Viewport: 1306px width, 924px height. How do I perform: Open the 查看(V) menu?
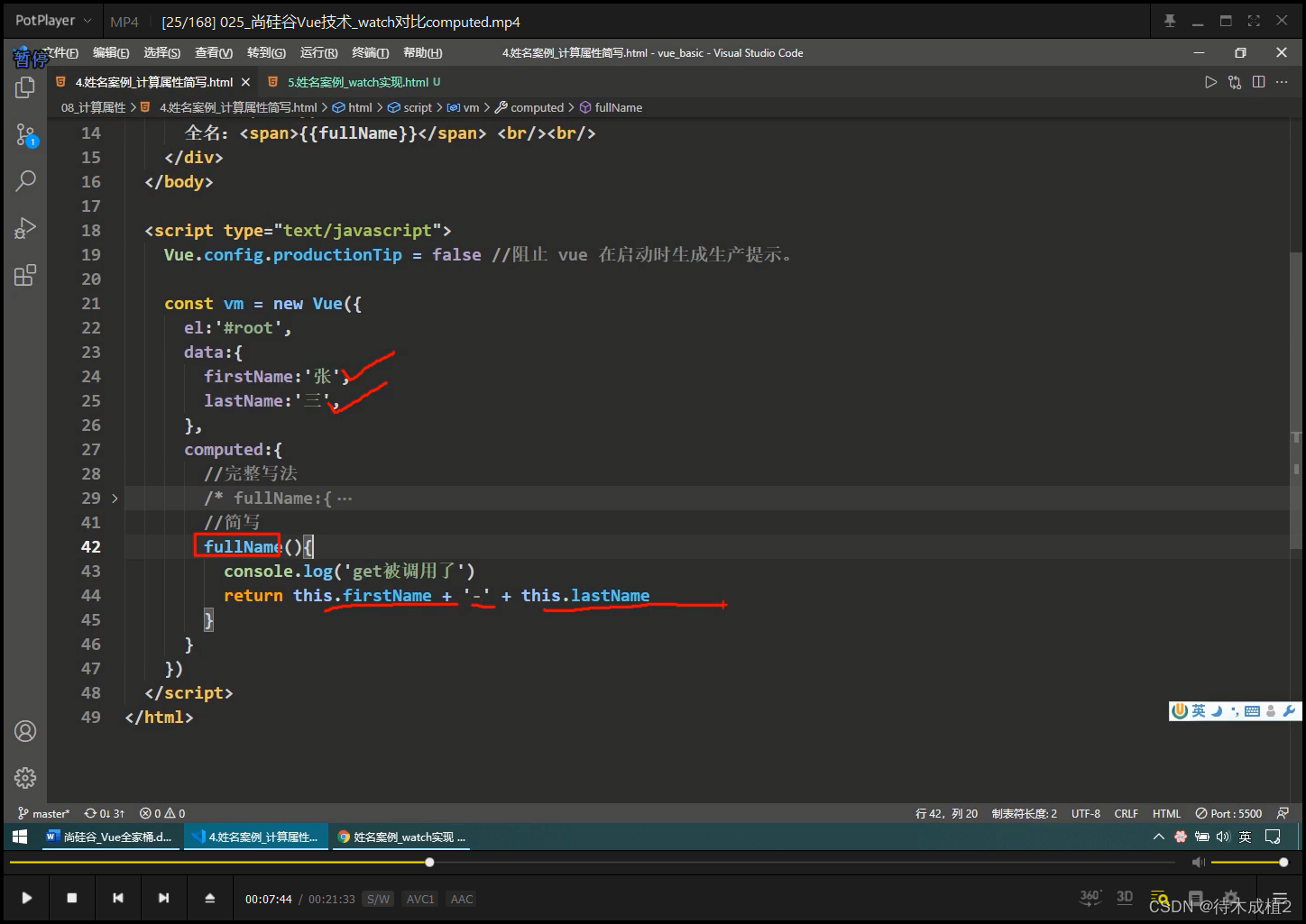click(x=214, y=53)
